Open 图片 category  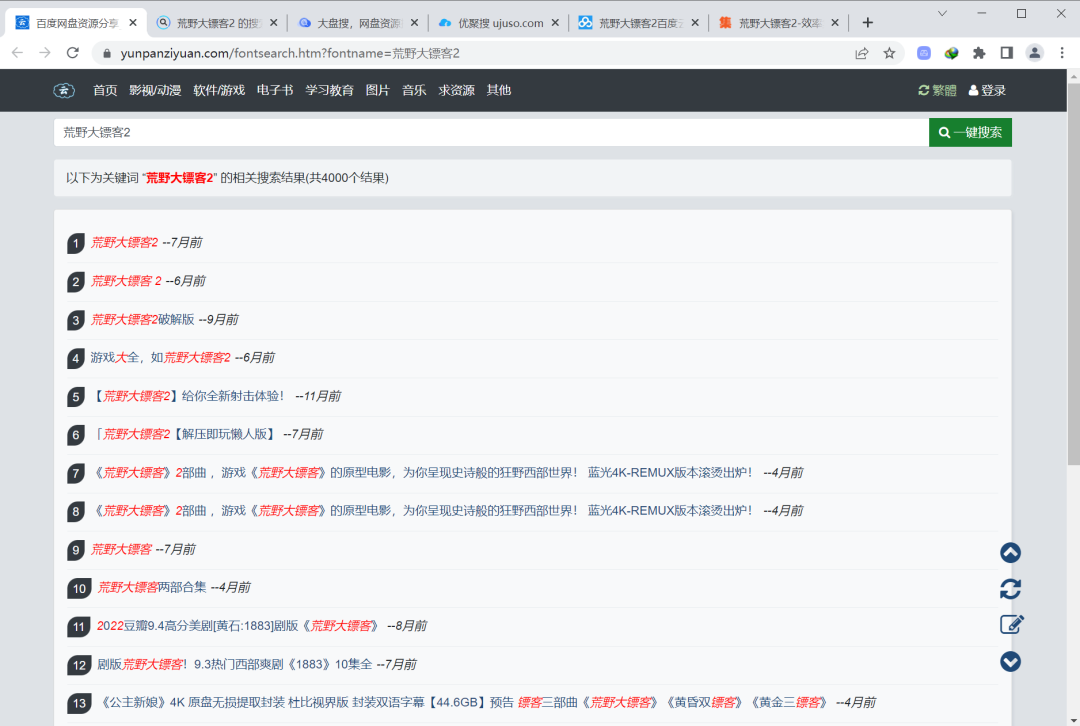tap(377, 90)
